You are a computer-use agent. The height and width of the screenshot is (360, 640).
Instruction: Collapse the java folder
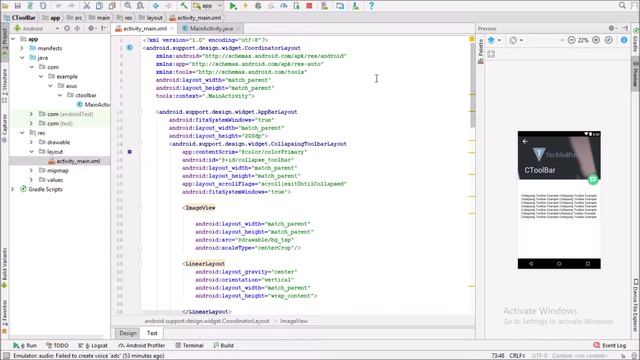(22, 58)
